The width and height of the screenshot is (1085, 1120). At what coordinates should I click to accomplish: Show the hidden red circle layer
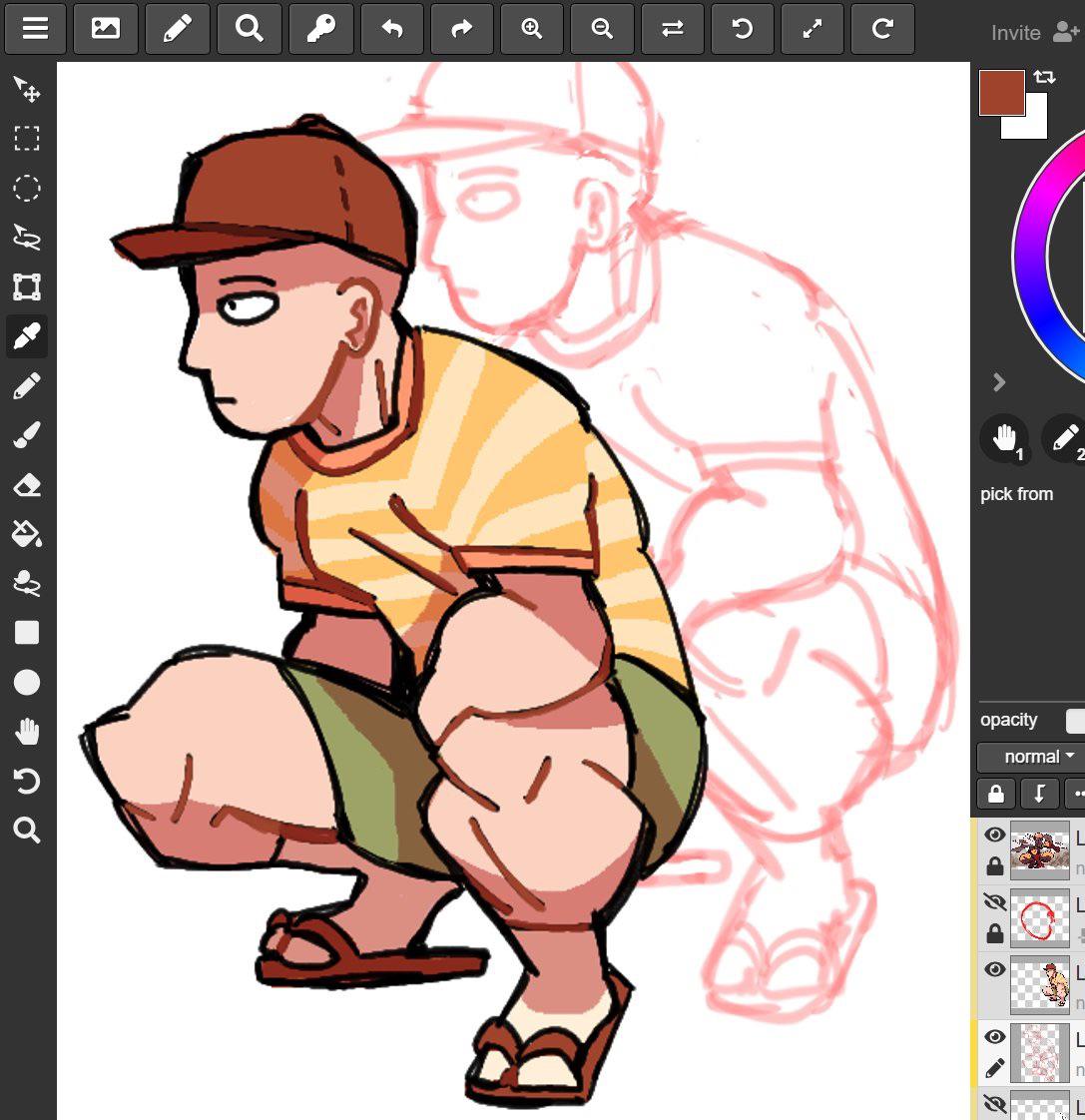click(x=994, y=903)
